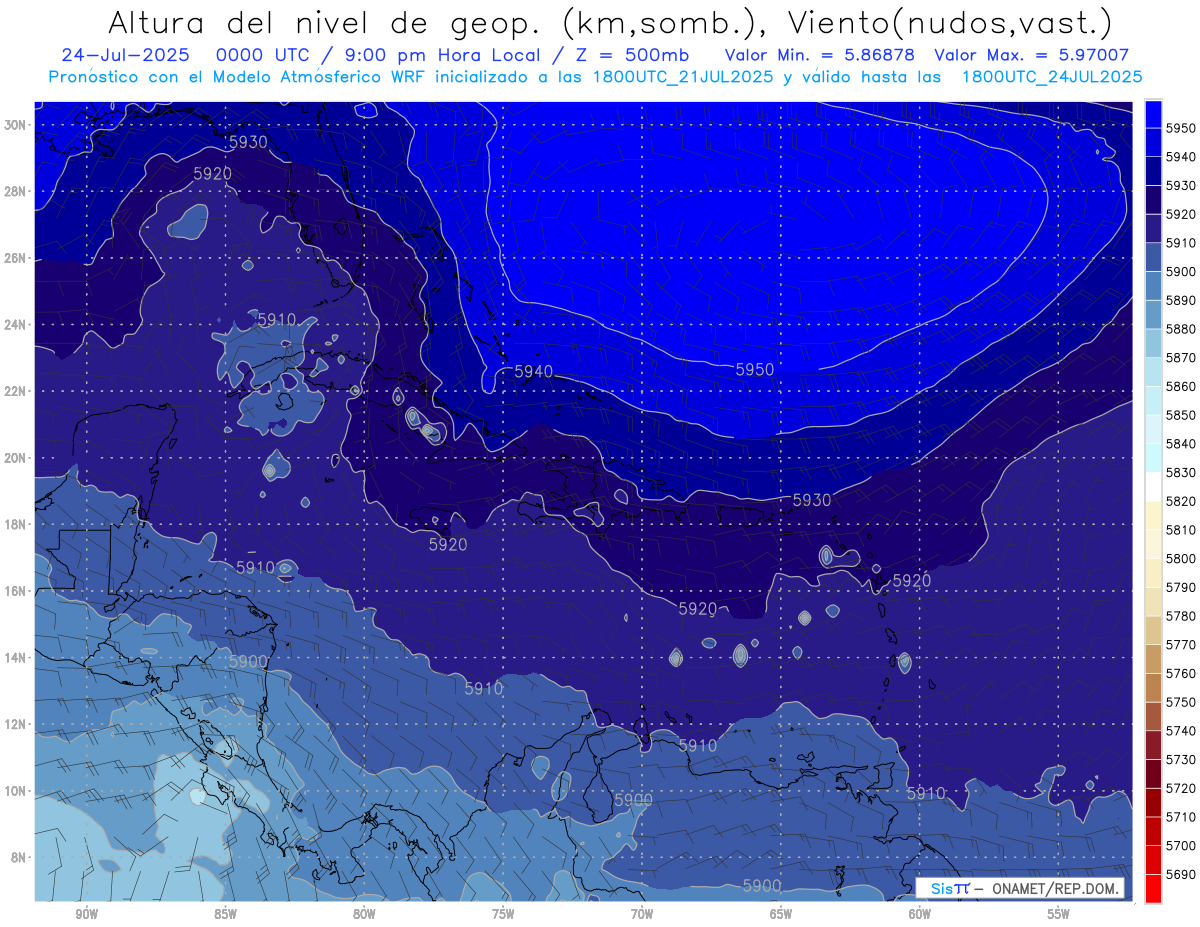The image size is (1200, 927).
Task: Click the '30N' latitude axis label
Action: pyautogui.click(x=17, y=125)
